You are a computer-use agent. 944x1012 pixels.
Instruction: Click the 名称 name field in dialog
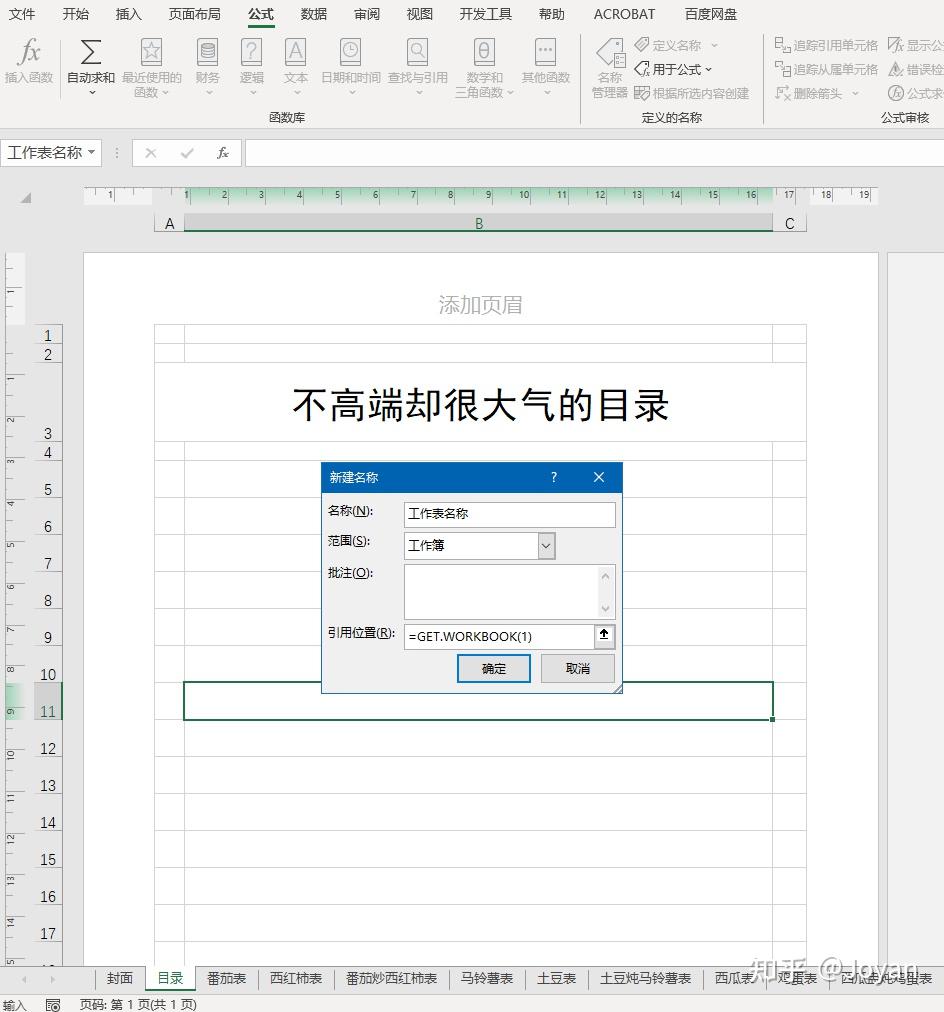tap(509, 514)
